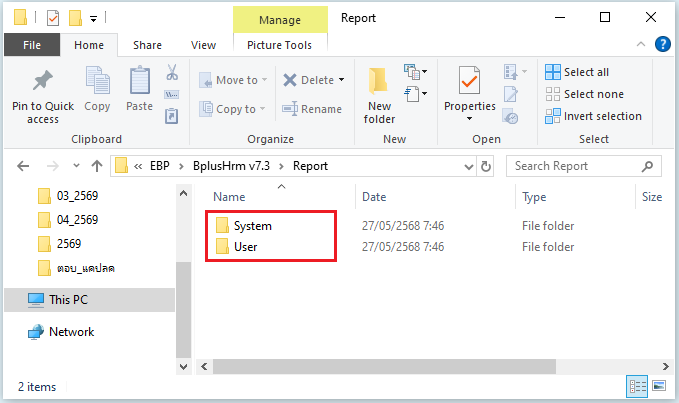Screen dimensions: 679x403
Task: Open the File menu
Action: click(x=31, y=45)
